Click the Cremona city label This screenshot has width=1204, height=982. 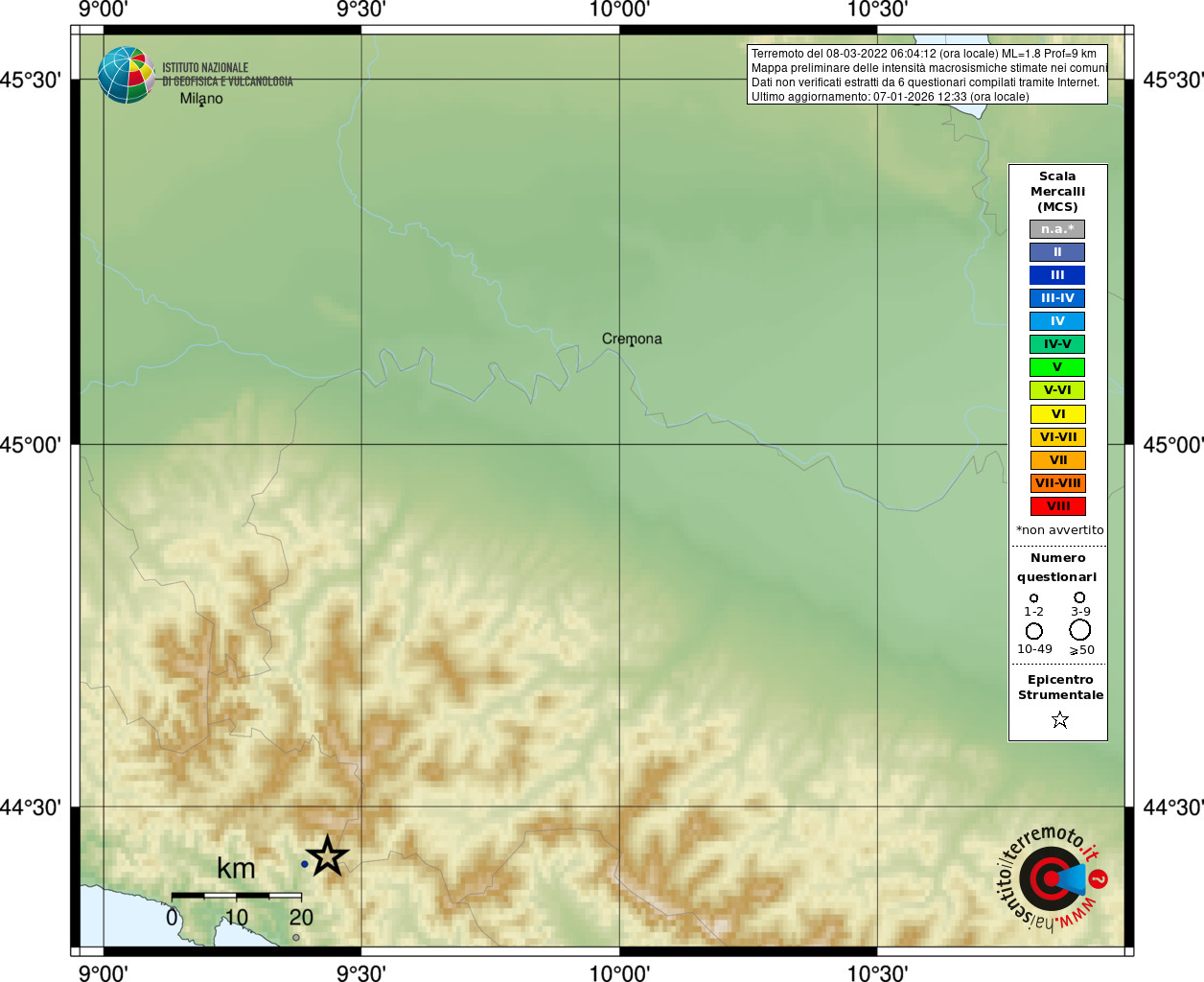tap(632, 339)
